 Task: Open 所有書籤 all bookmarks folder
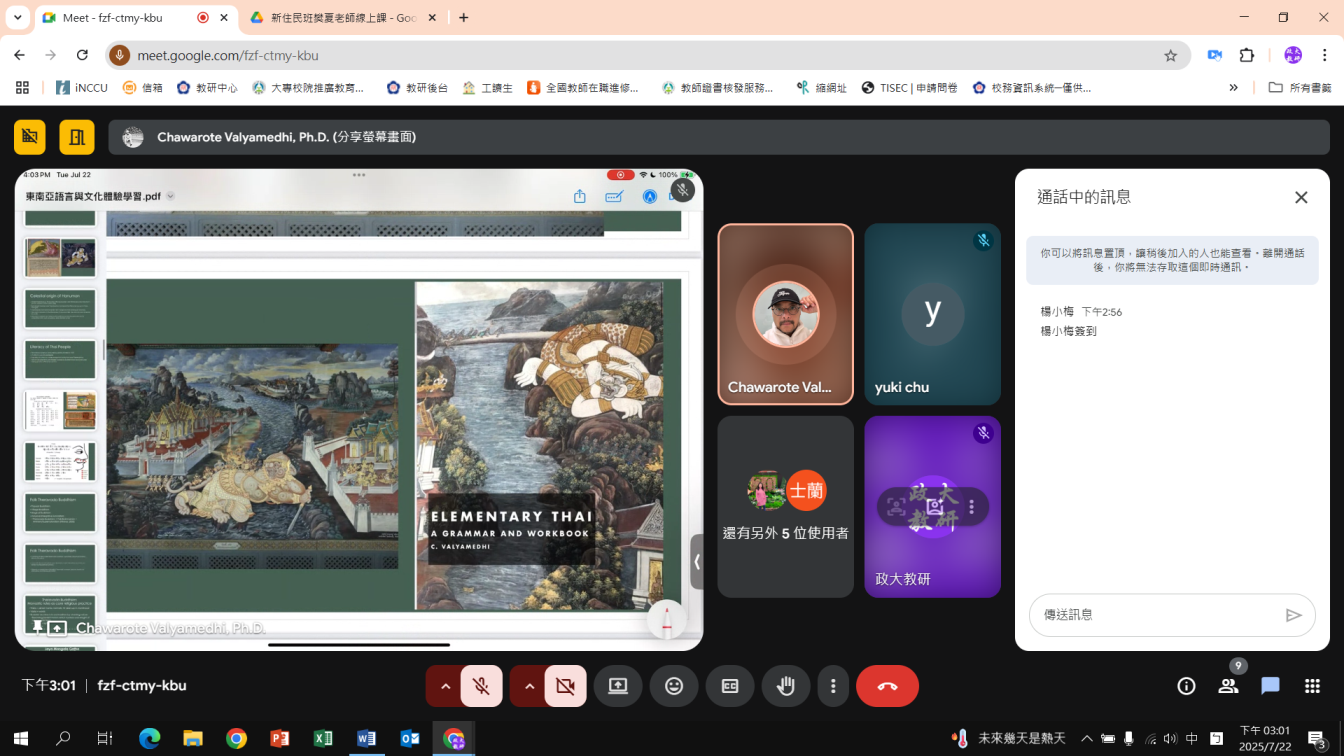1300,88
